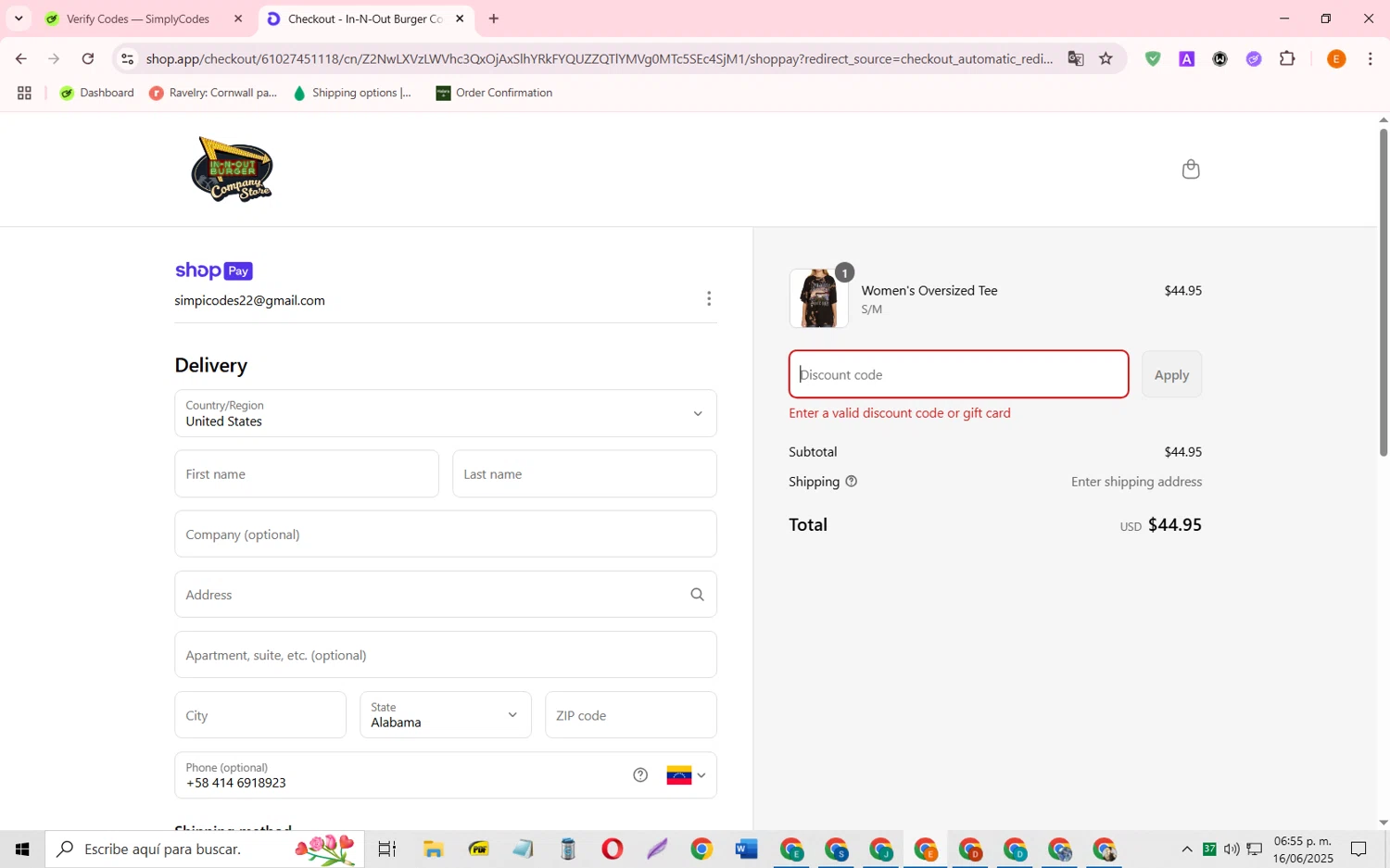1390x868 pixels.
Task: Open Microsoft Word from taskbar
Action: (746, 849)
